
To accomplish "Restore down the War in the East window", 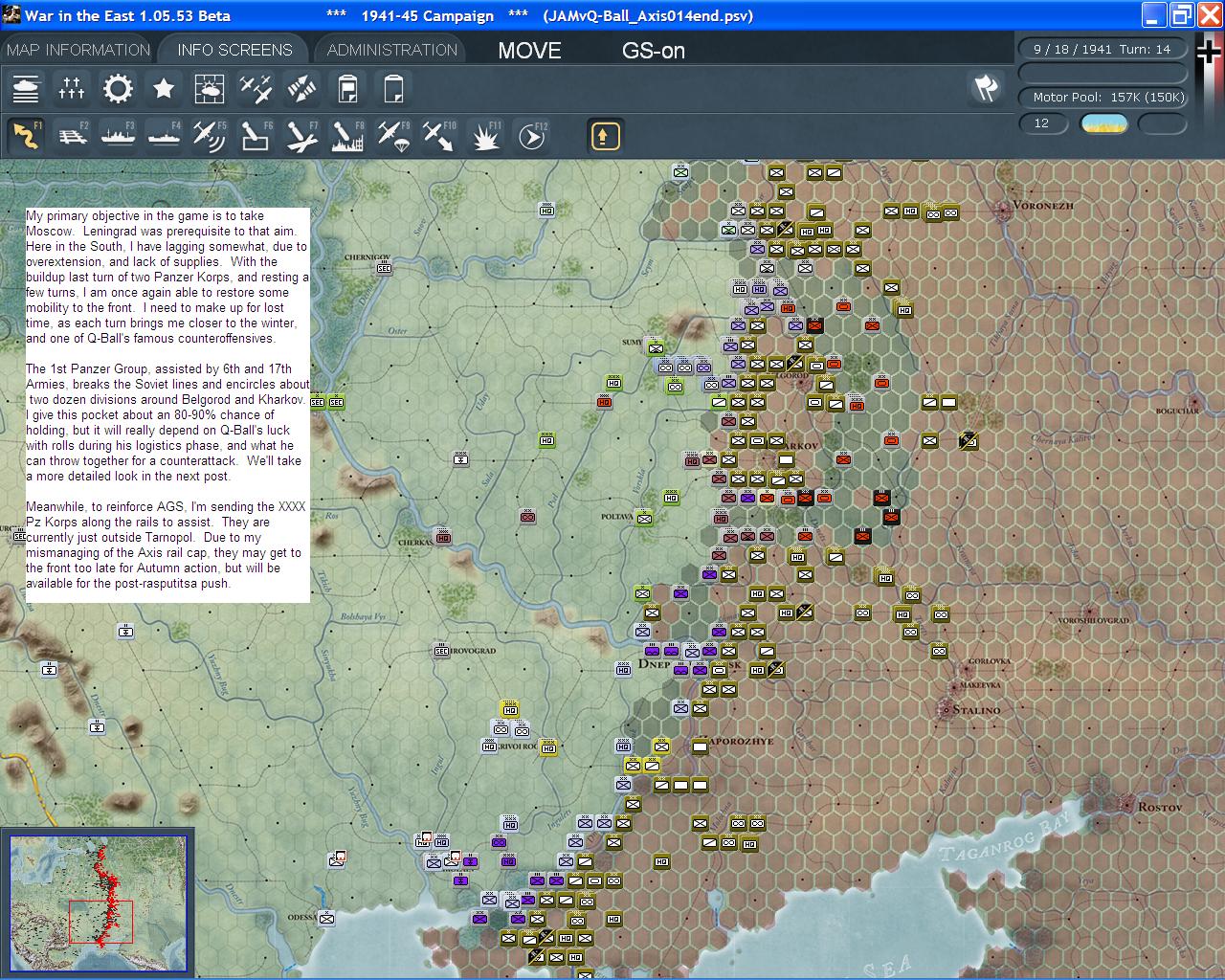I will pyautogui.click(x=1183, y=14).
